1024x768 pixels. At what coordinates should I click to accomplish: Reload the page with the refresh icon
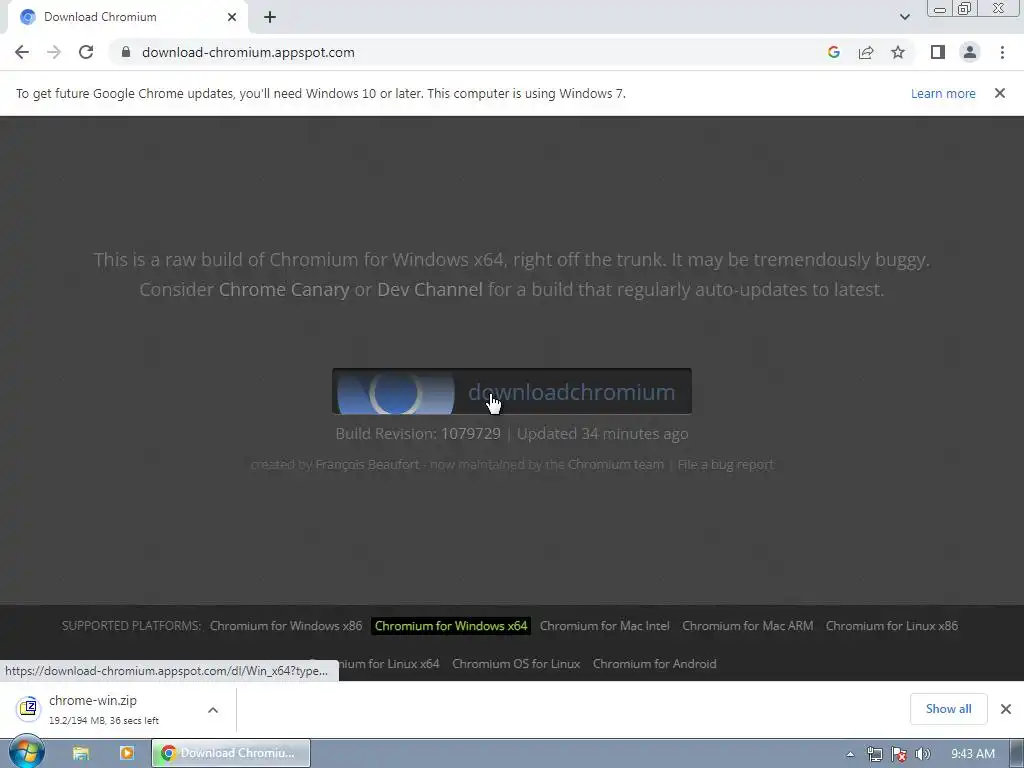click(86, 52)
